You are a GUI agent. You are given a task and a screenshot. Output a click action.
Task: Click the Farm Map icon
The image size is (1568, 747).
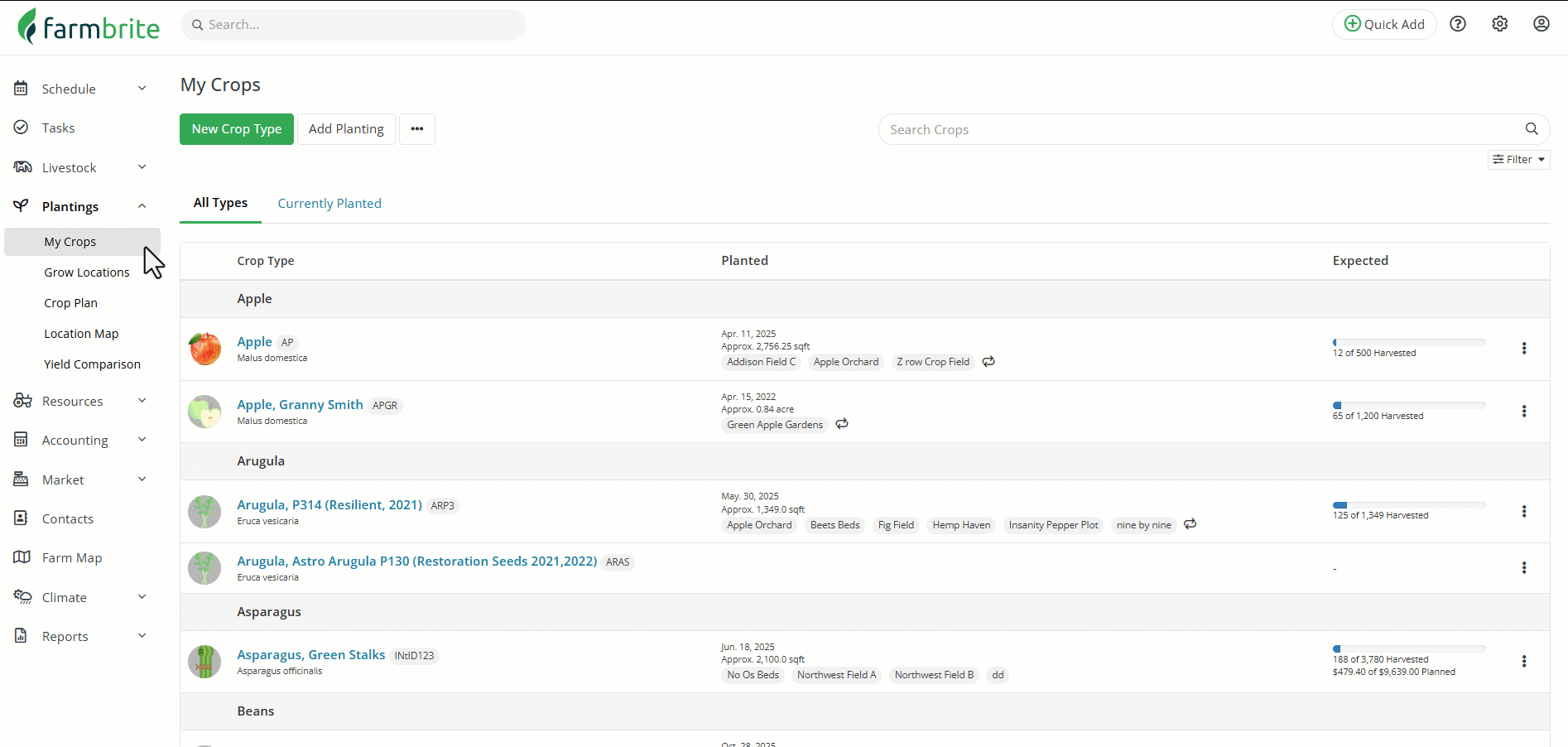click(x=22, y=557)
